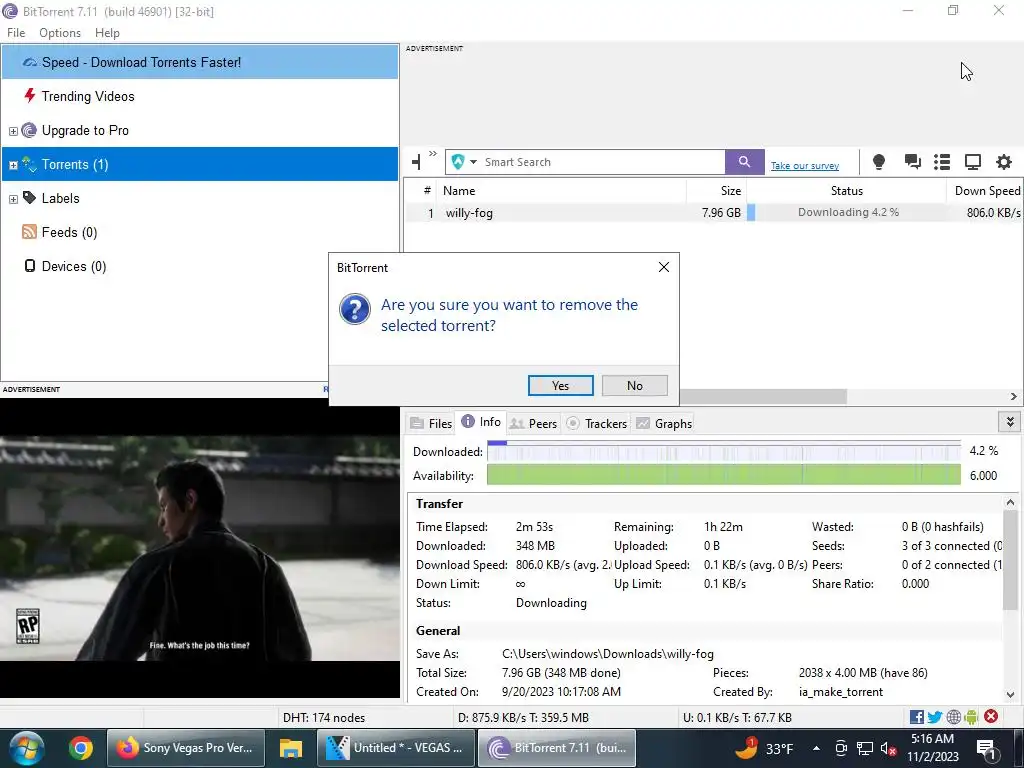Switch to the Info tab

[x=481, y=422]
